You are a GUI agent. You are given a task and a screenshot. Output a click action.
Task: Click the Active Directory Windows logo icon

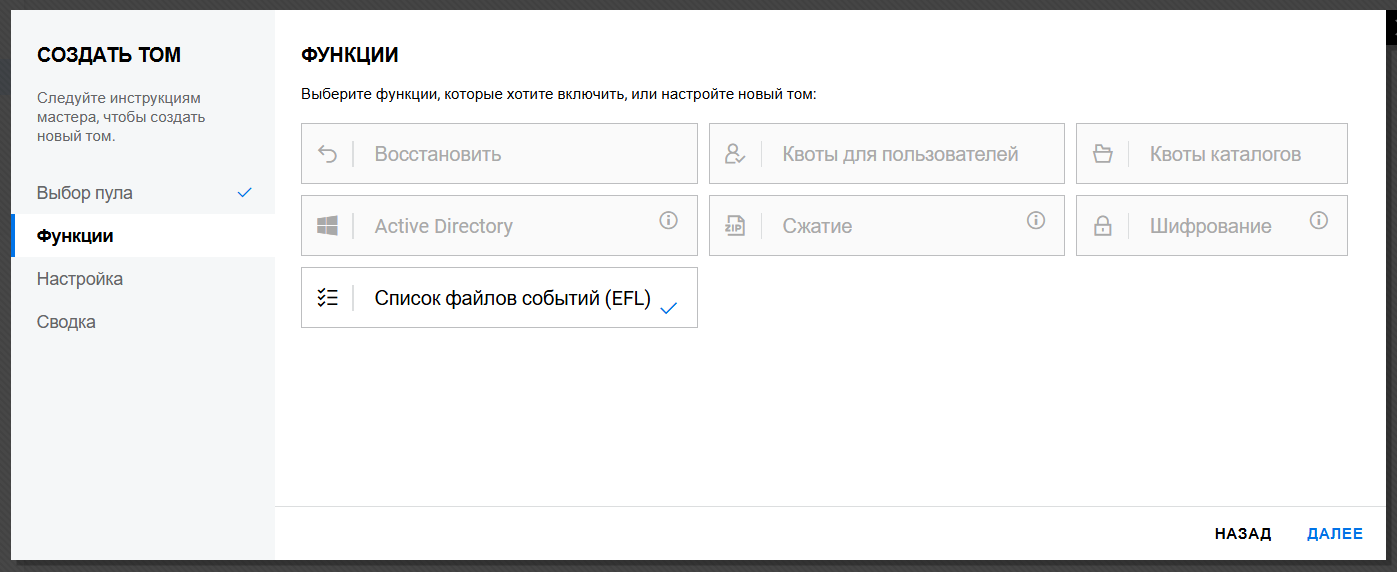(x=327, y=226)
